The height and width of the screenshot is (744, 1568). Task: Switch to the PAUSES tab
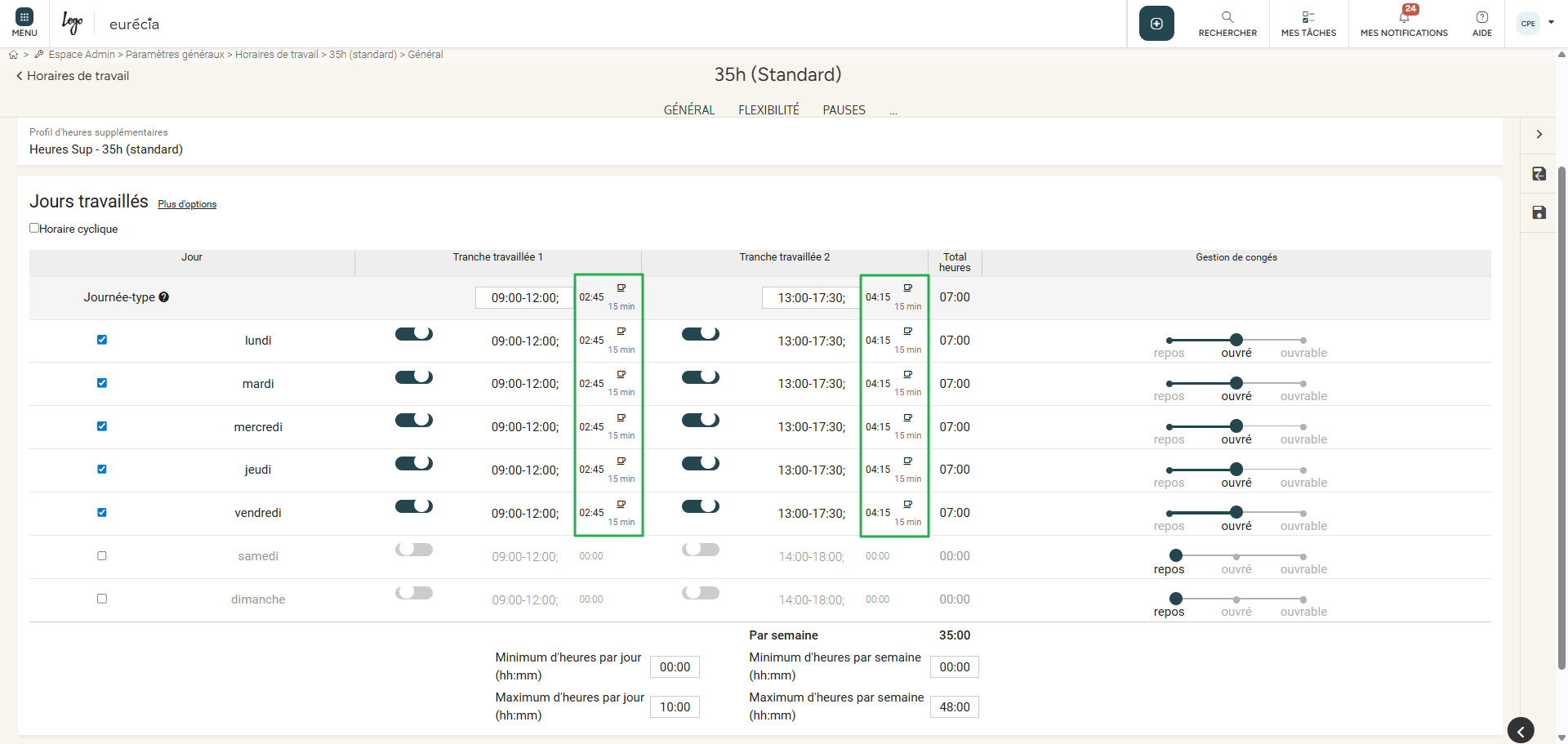[844, 110]
